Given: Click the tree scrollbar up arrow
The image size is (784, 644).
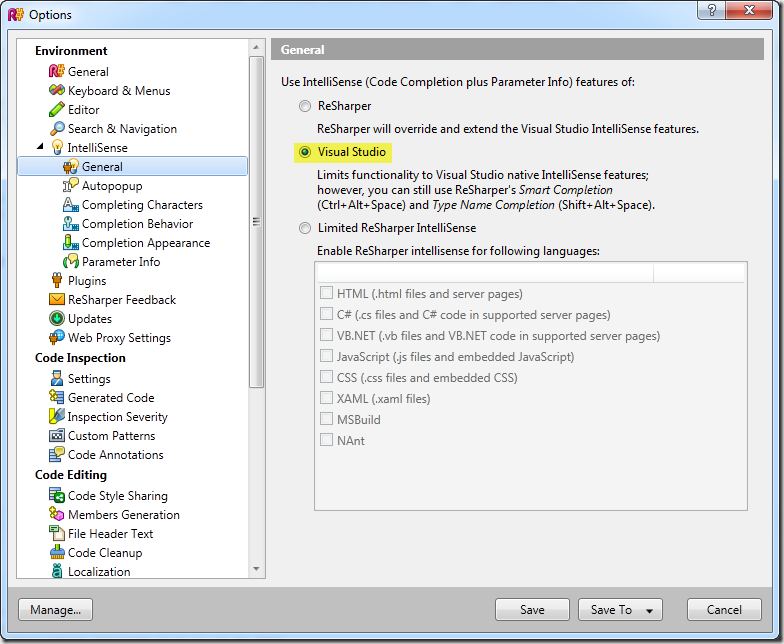Looking at the screenshot, I should [x=256, y=48].
